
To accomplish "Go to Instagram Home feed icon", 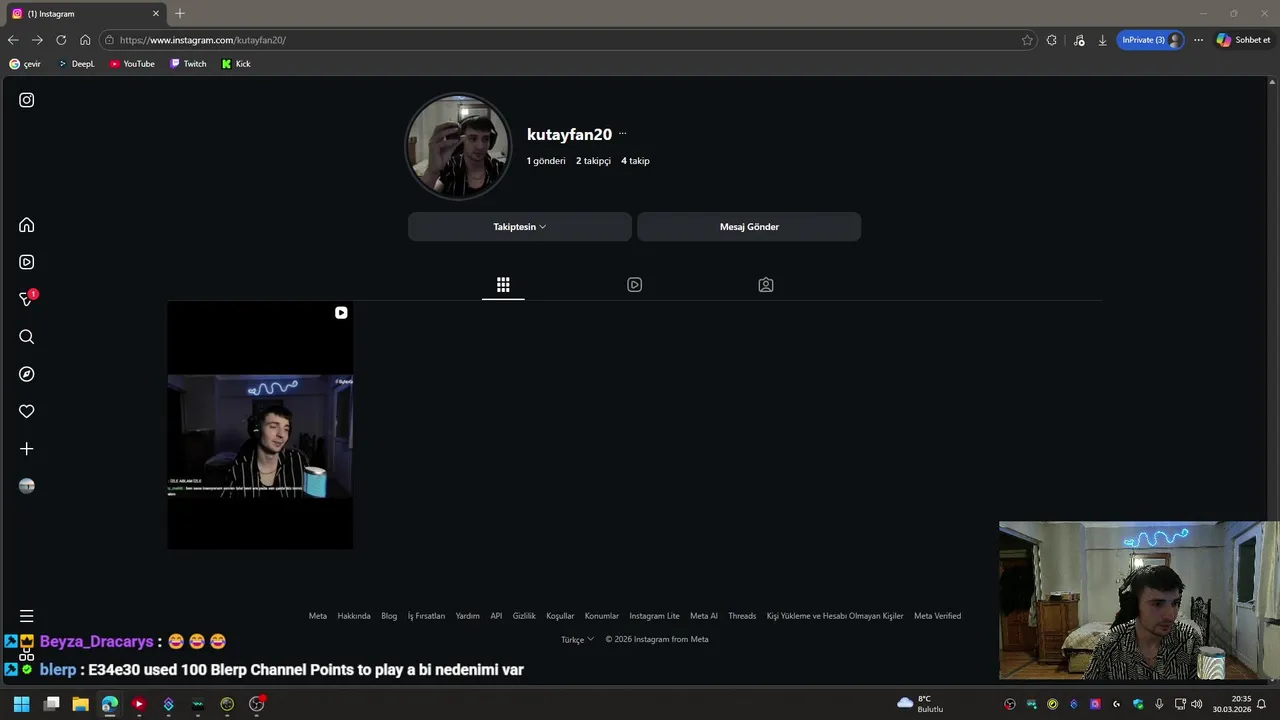I will point(27,225).
